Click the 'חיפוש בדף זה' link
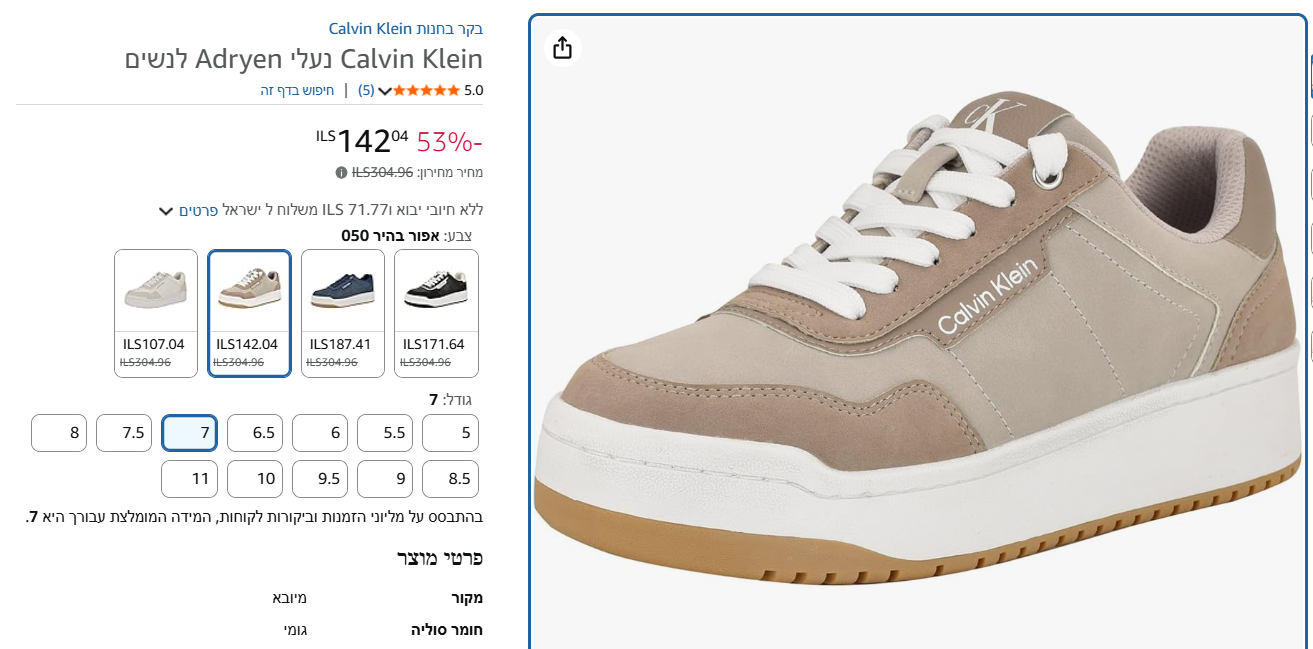The image size is (1313, 649). pyautogui.click(x=298, y=90)
